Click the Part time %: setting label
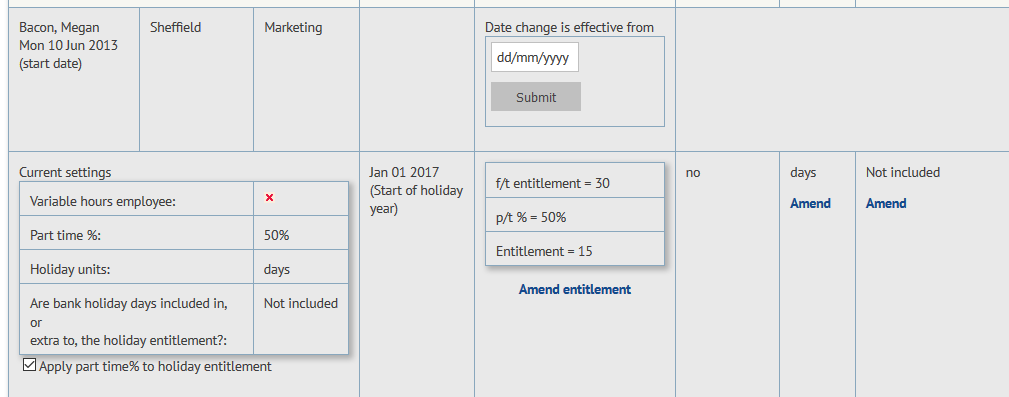Screen dimensions: 1009x397 (x=66, y=235)
